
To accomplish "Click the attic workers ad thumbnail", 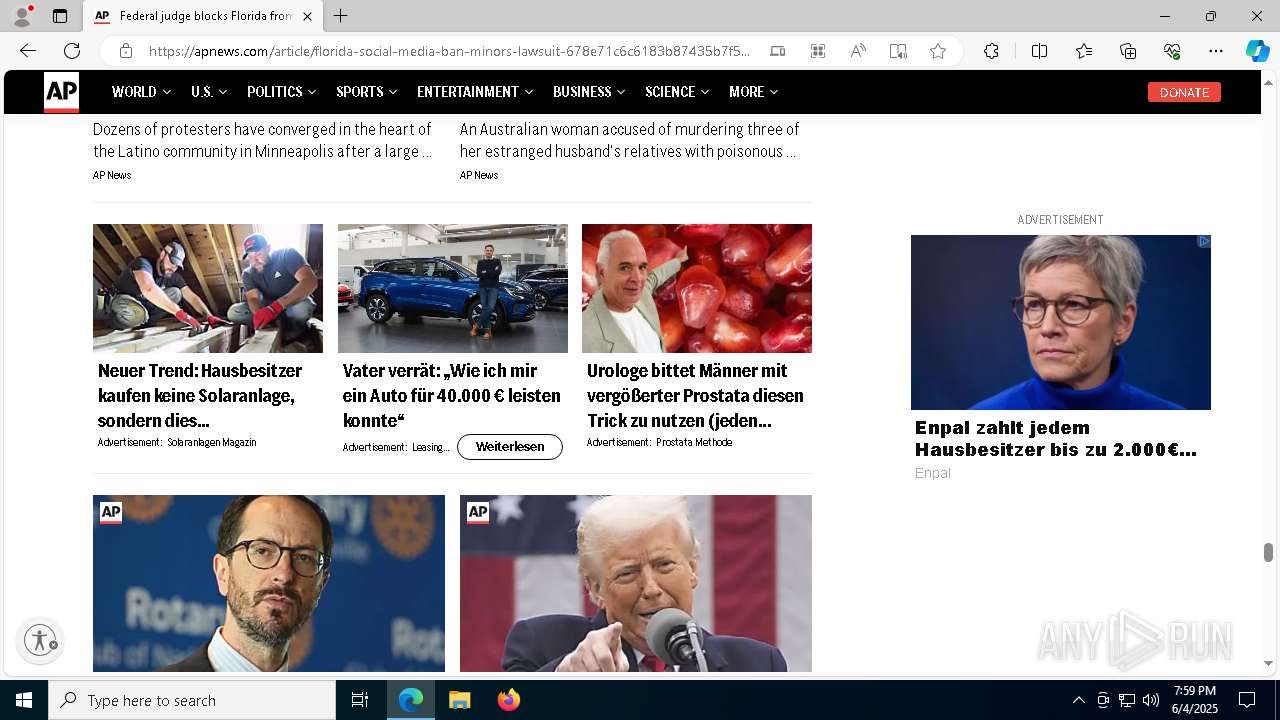I will tap(208, 288).
